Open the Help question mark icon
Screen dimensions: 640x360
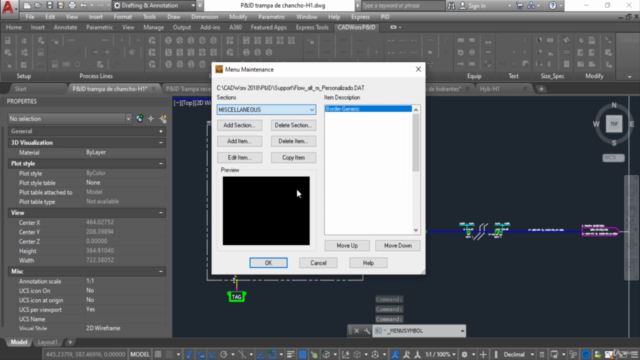(x=553, y=6)
